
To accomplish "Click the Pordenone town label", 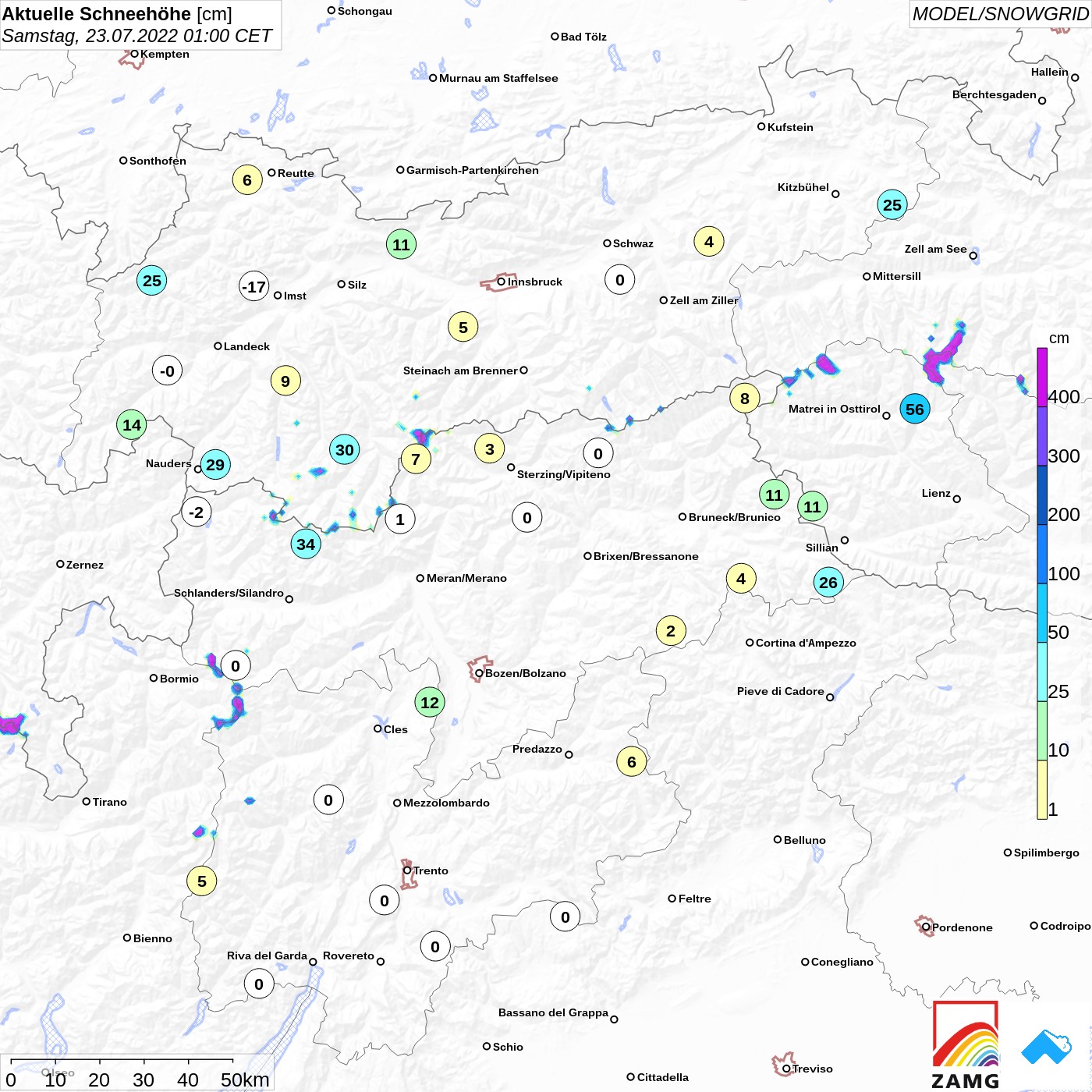I will pyautogui.click(x=963, y=927).
